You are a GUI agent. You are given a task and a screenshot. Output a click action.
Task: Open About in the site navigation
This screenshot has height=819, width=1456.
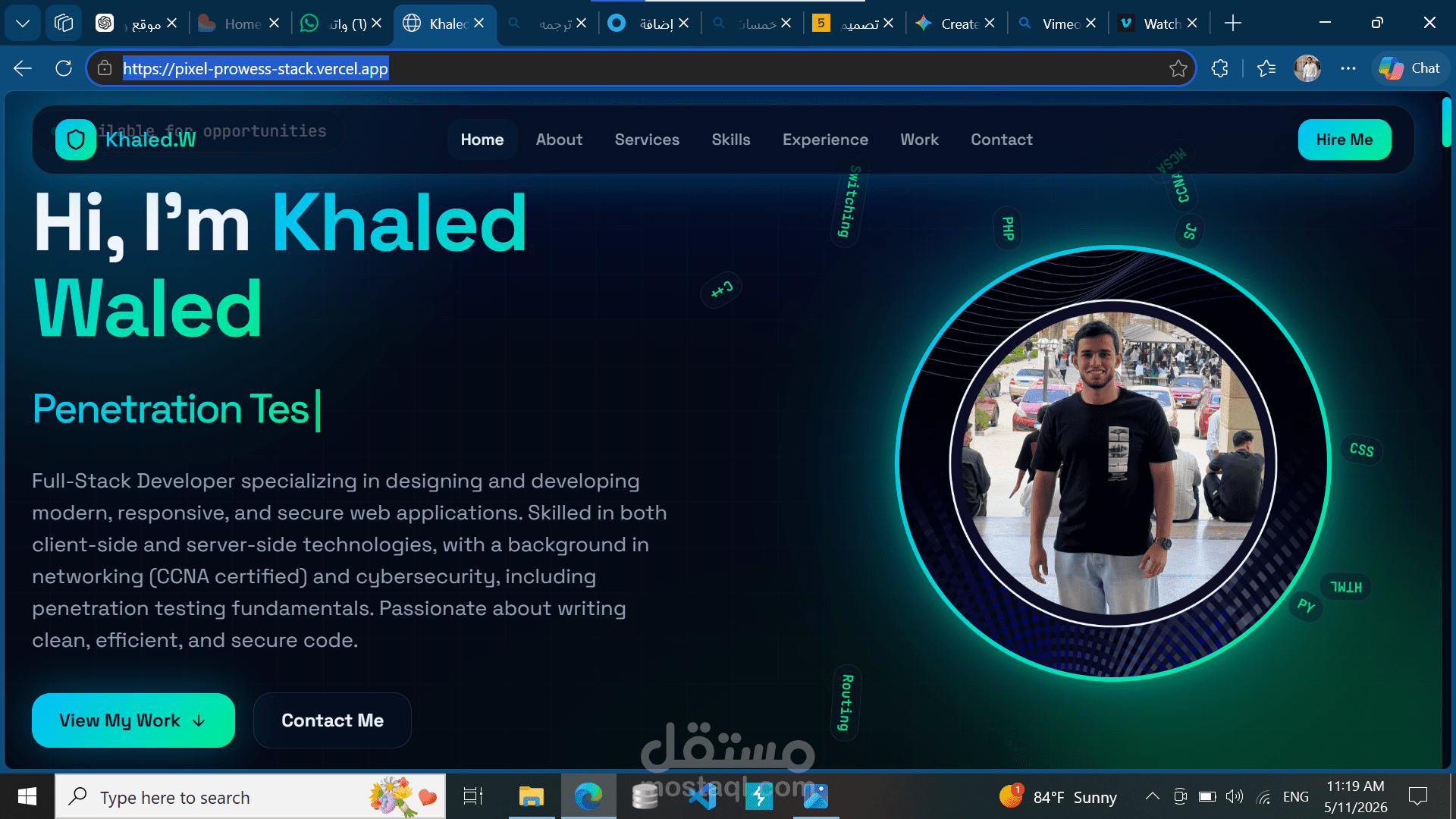559,140
